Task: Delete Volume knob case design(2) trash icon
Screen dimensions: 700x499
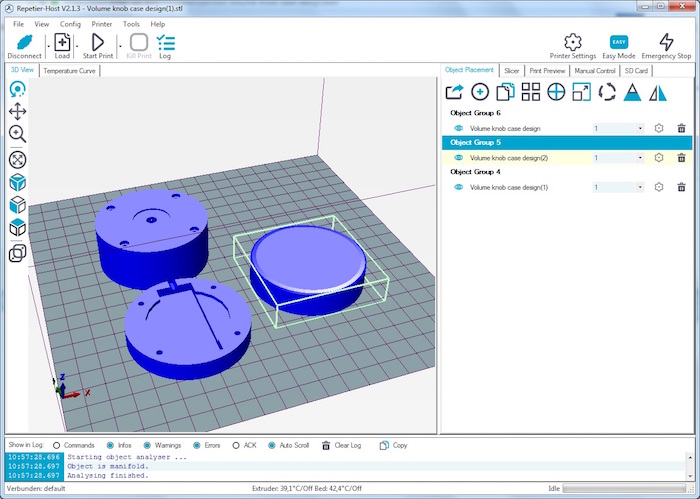Action: (681, 158)
